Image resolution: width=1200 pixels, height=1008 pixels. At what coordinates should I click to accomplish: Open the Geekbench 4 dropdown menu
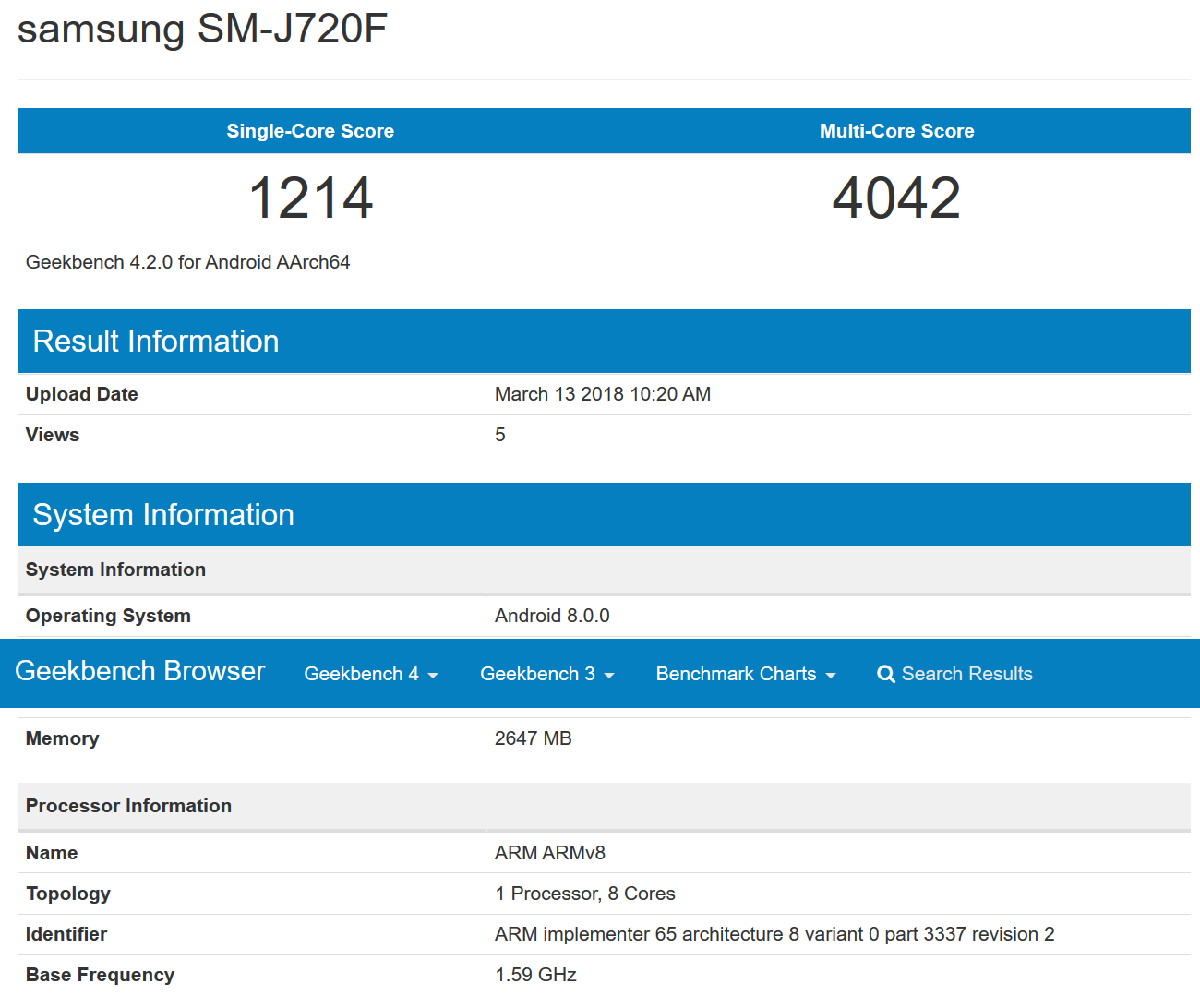tap(370, 674)
